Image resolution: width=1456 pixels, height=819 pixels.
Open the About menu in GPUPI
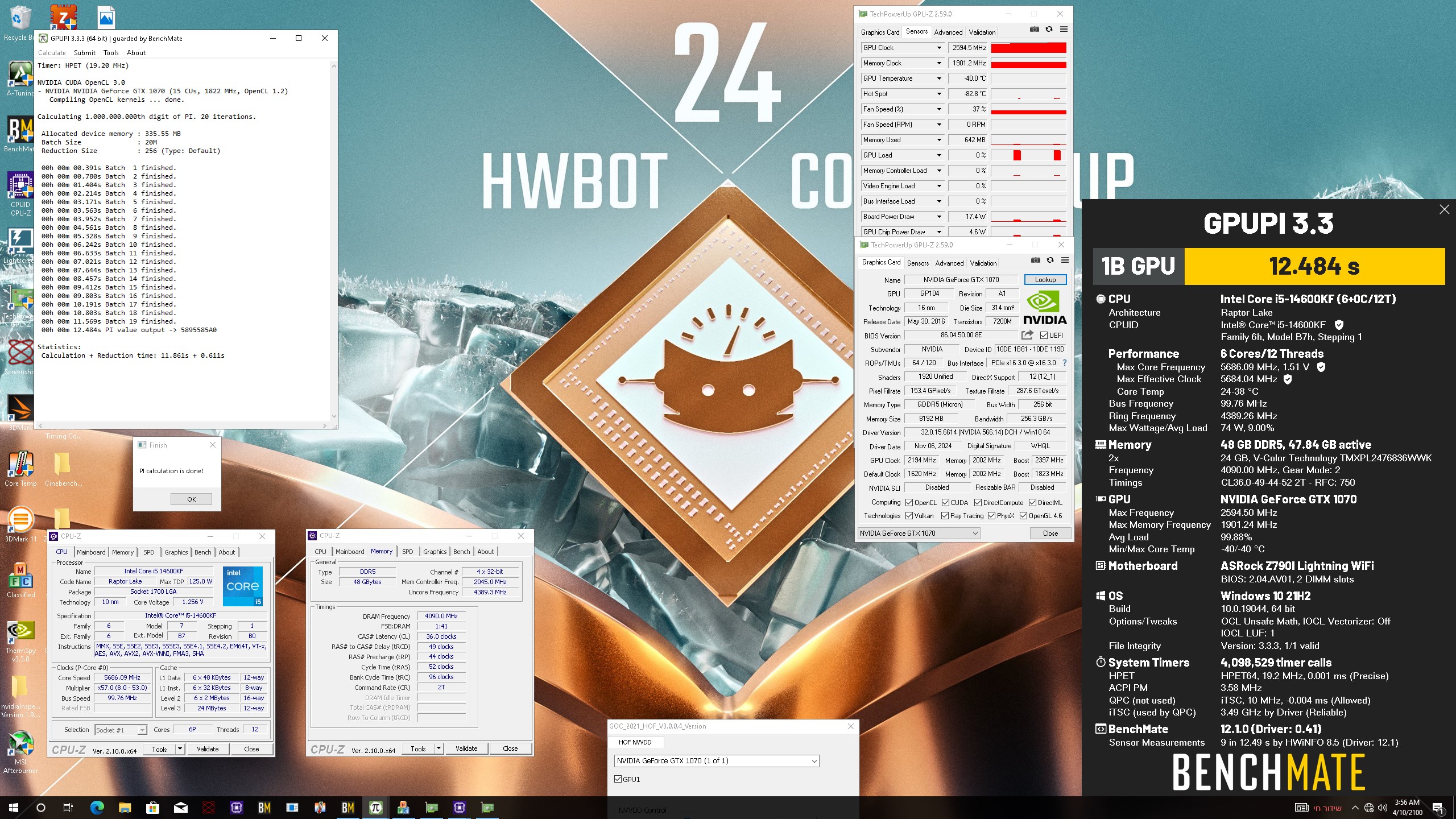[x=136, y=53]
